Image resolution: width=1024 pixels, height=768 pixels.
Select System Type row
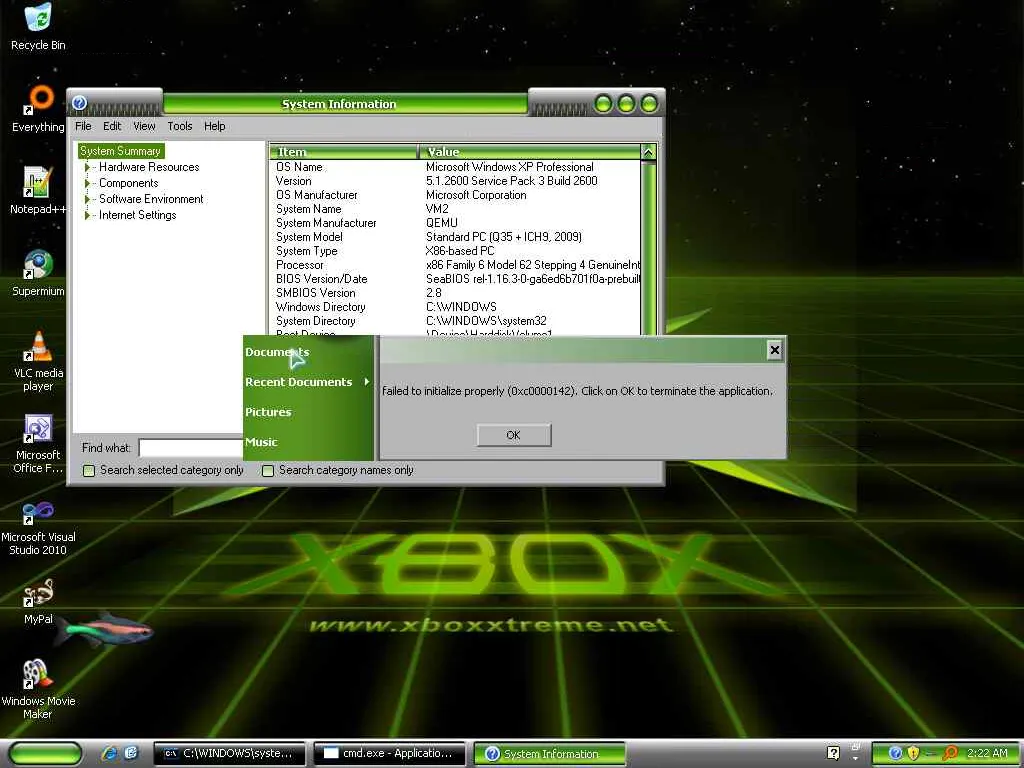tap(455, 251)
